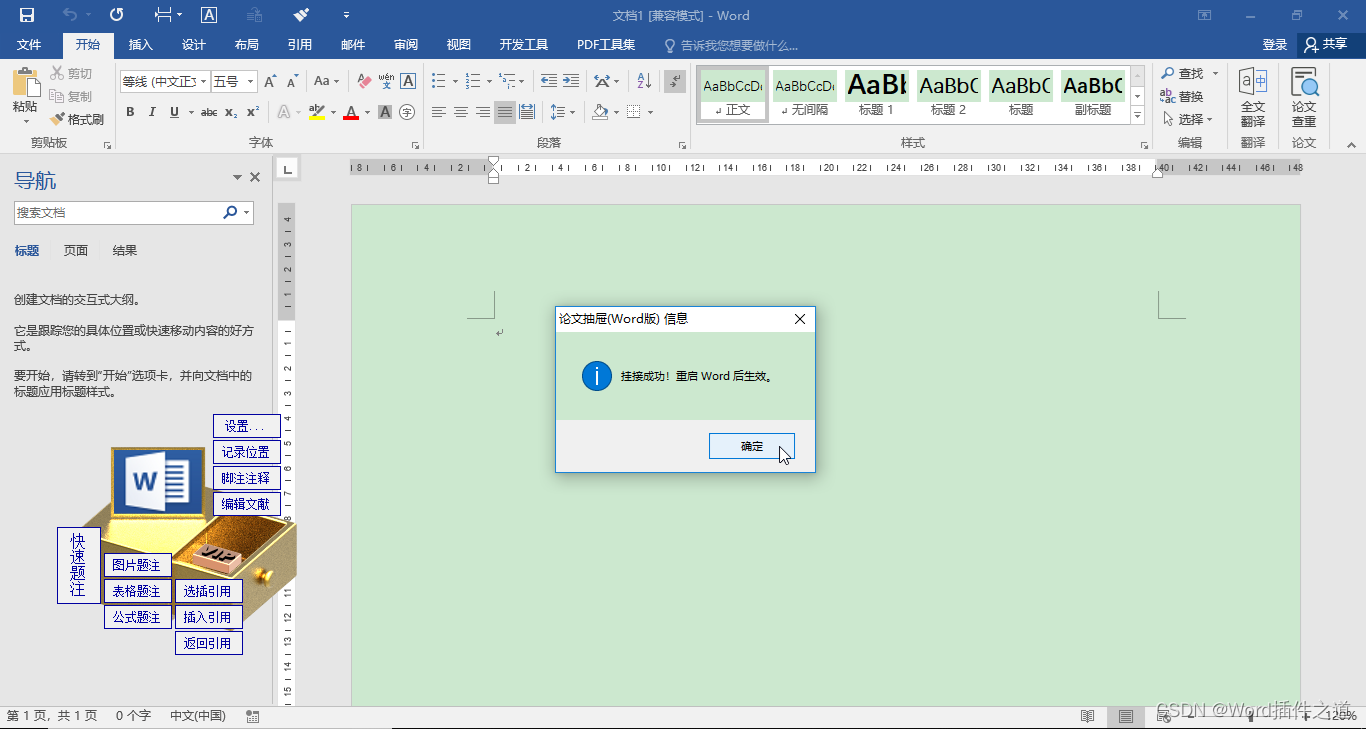Toggle subscript formatting

(x=231, y=112)
